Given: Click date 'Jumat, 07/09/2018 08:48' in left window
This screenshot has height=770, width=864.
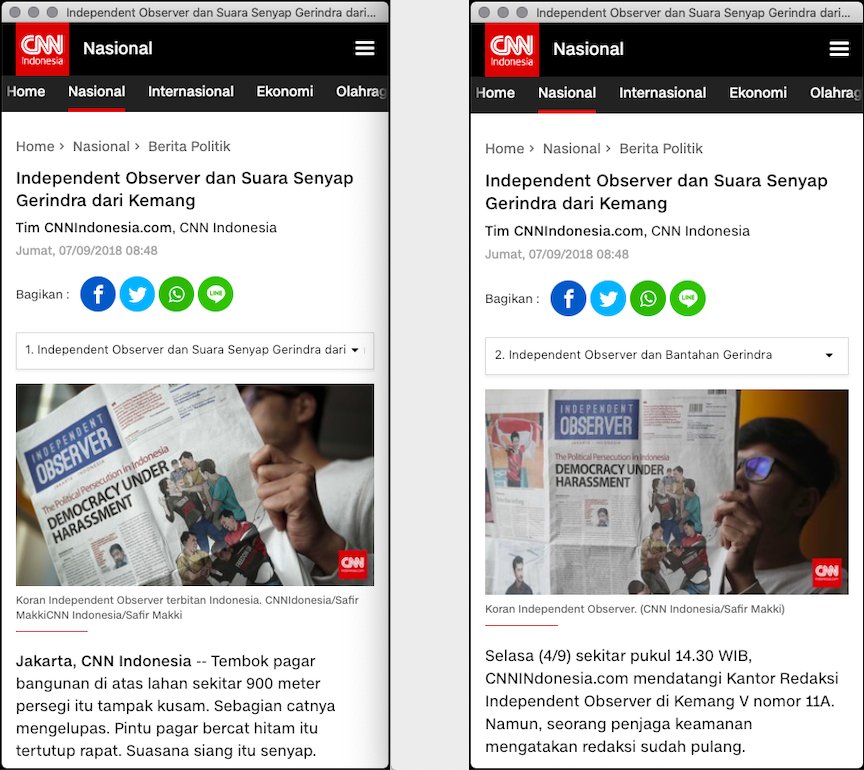Looking at the screenshot, I should (x=87, y=251).
